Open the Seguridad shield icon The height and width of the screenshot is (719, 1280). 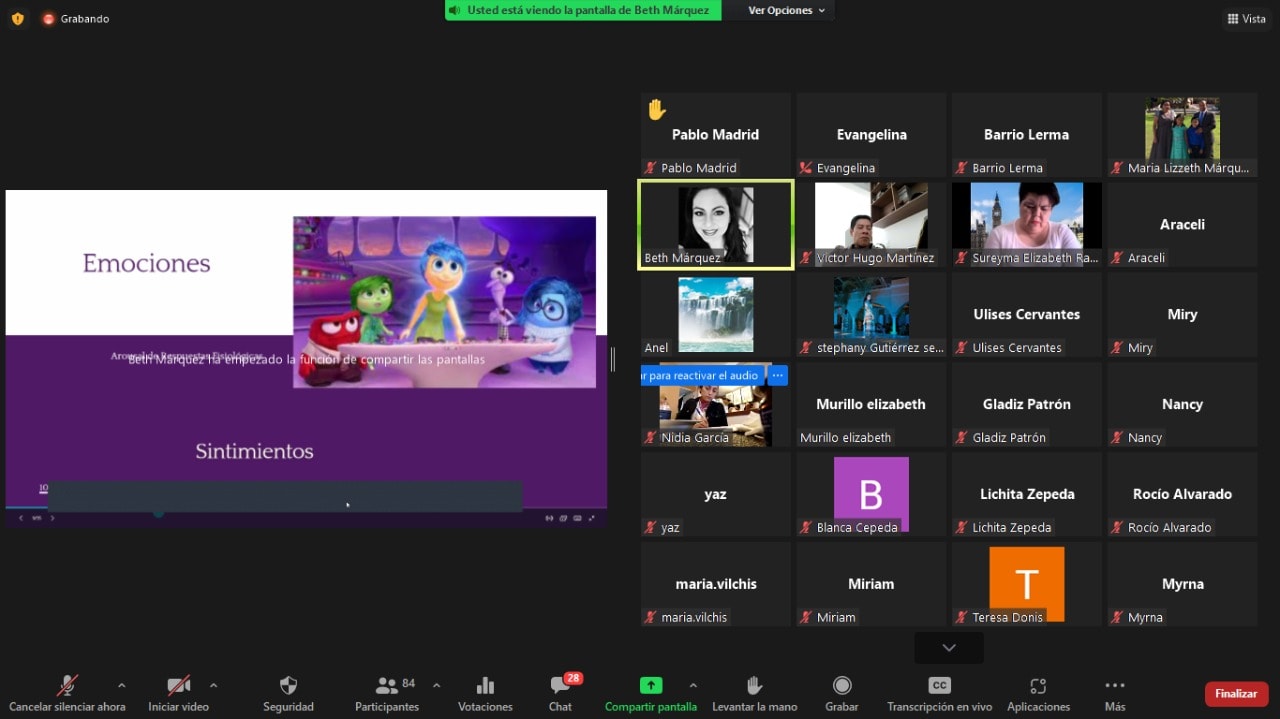click(288, 686)
